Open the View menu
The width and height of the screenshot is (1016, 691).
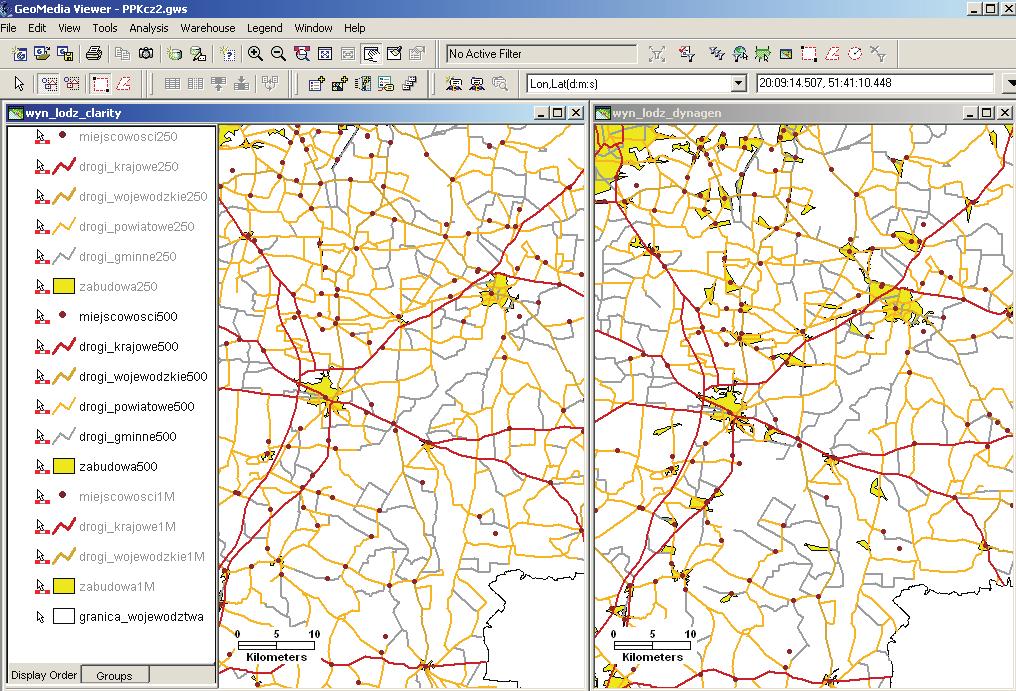pyautogui.click(x=69, y=28)
